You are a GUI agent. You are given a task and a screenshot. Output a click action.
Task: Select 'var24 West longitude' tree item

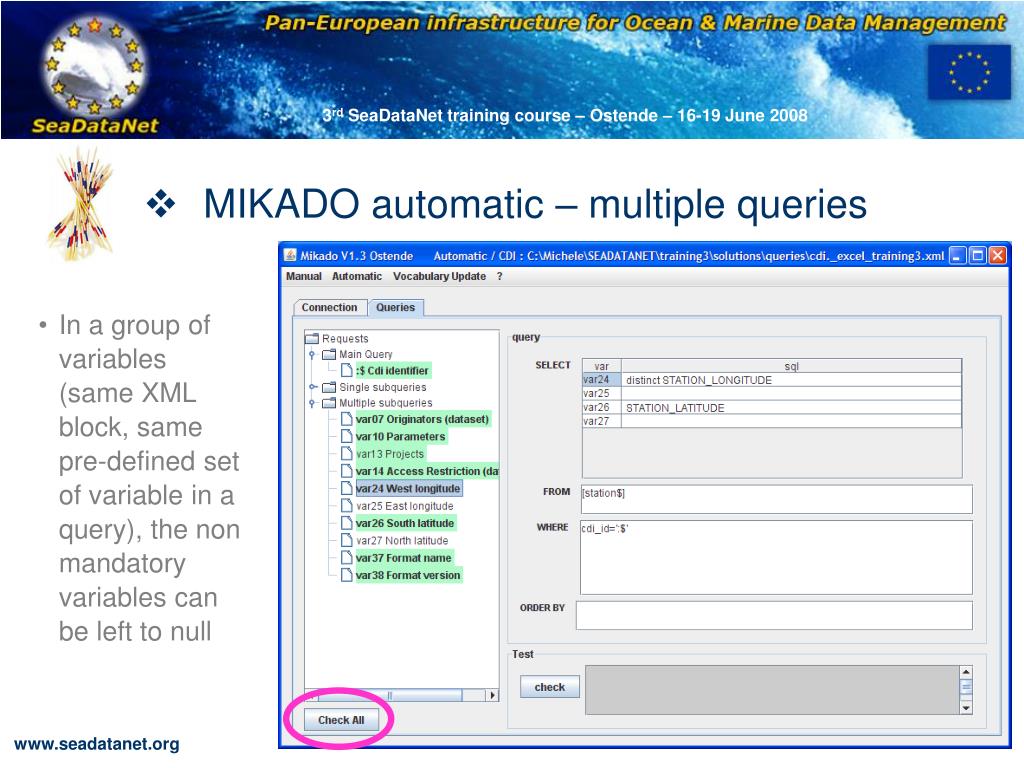[x=408, y=488]
